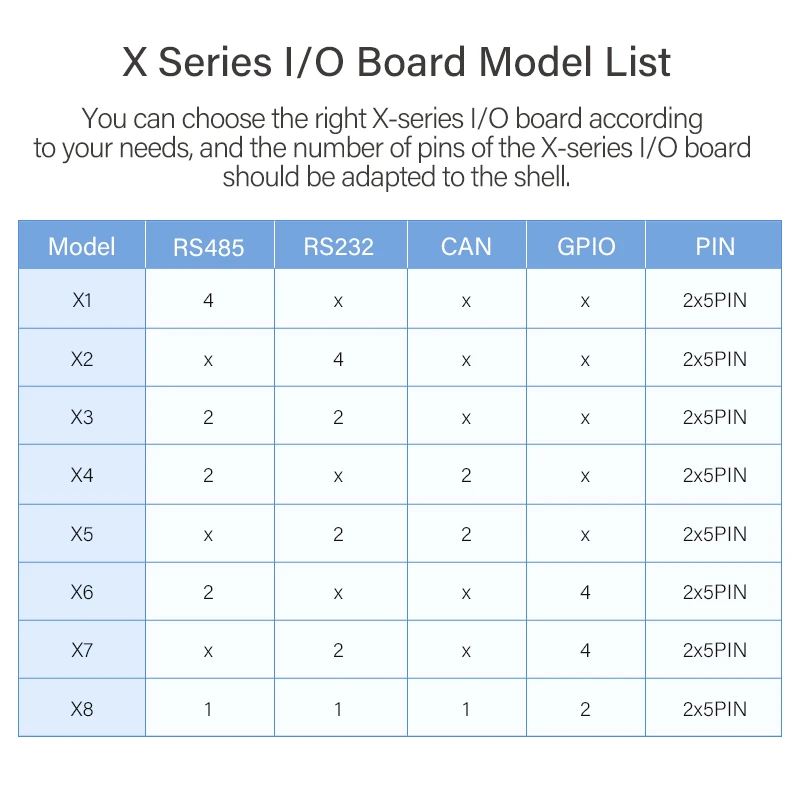Click the X2 RS232 value 4

[x=338, y=359]
